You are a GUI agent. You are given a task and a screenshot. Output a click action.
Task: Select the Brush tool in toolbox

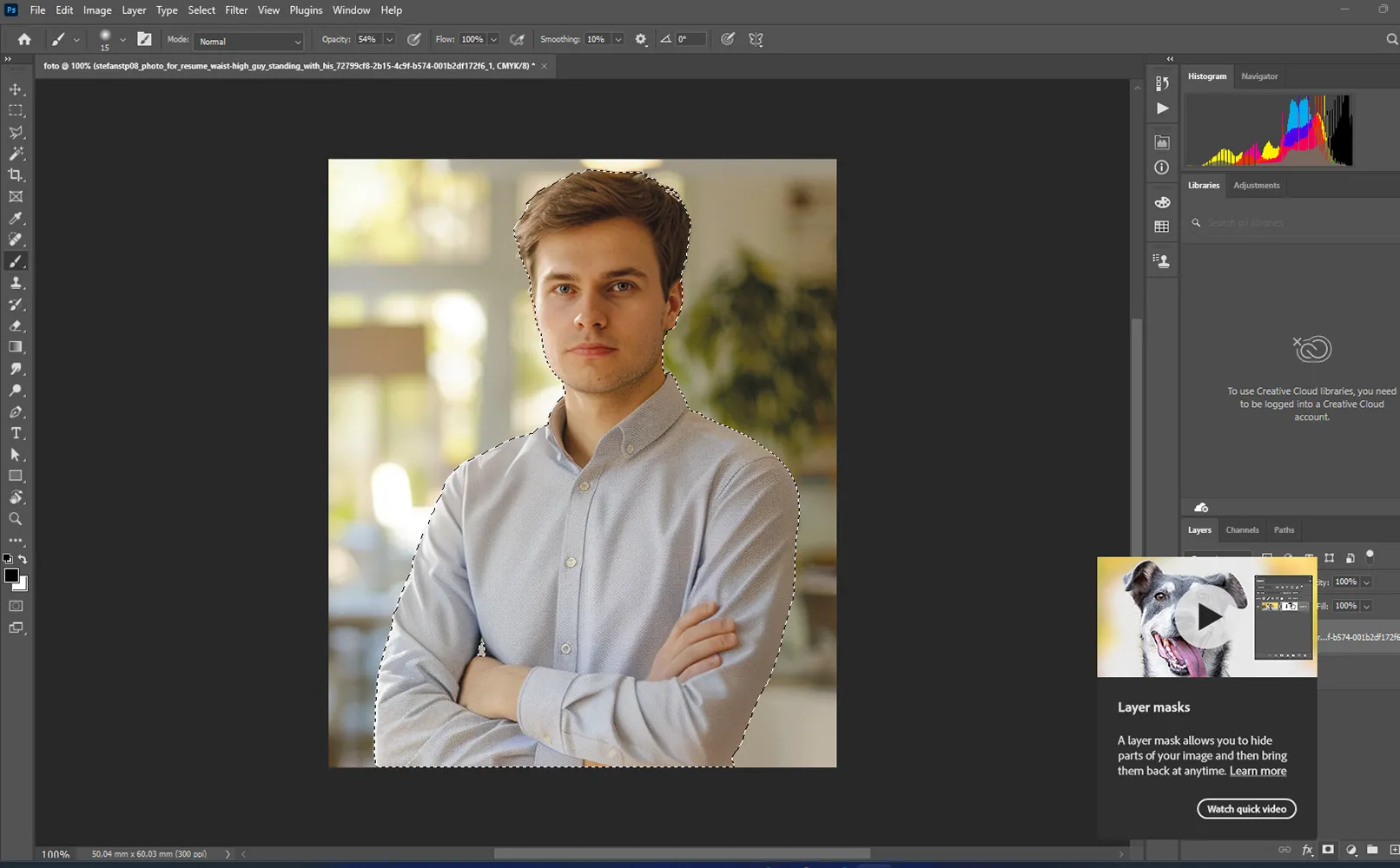(16, 261)
